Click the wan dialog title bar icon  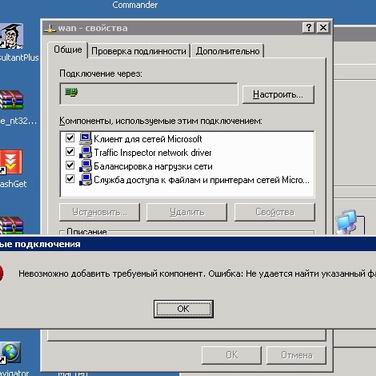point(50,28)
